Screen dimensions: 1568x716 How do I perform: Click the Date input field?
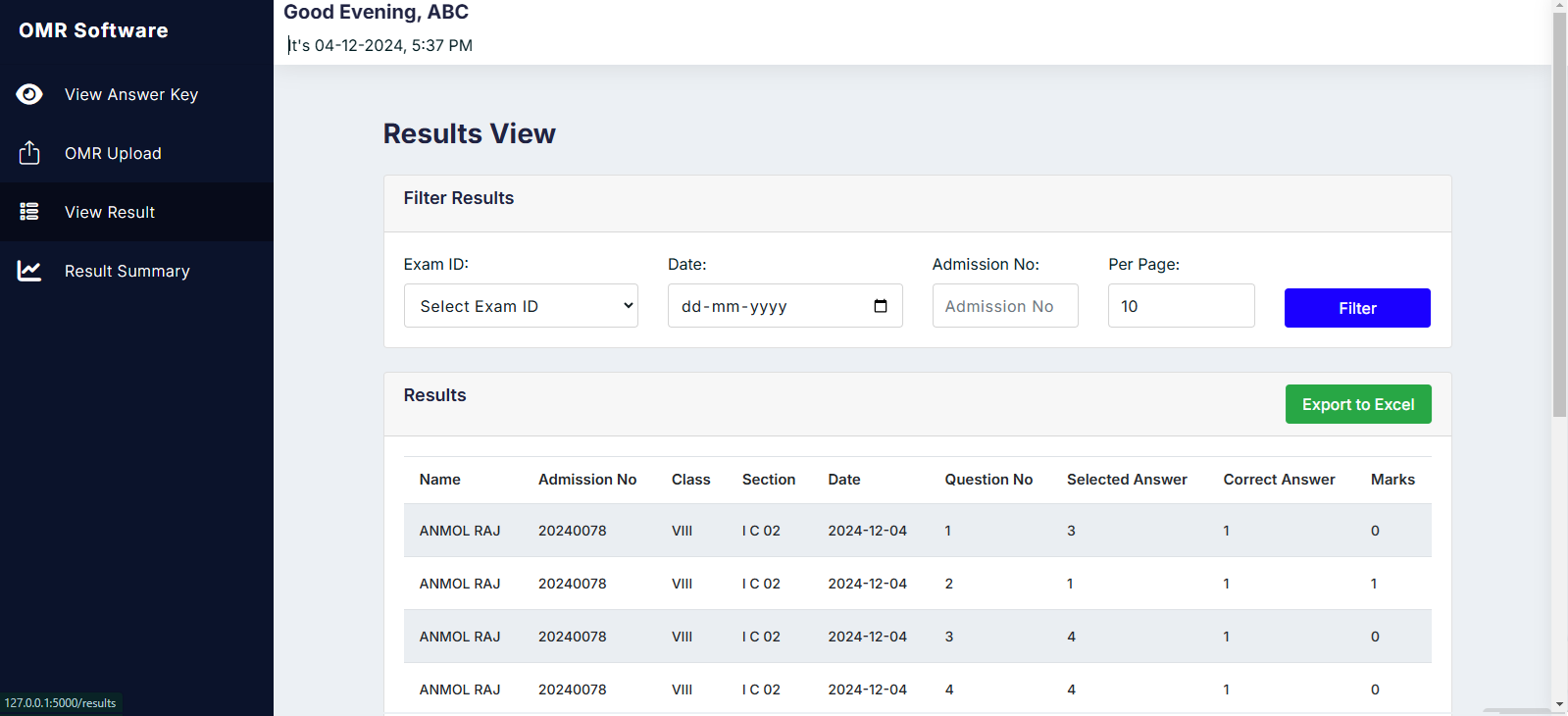click(x=784, y=306)
